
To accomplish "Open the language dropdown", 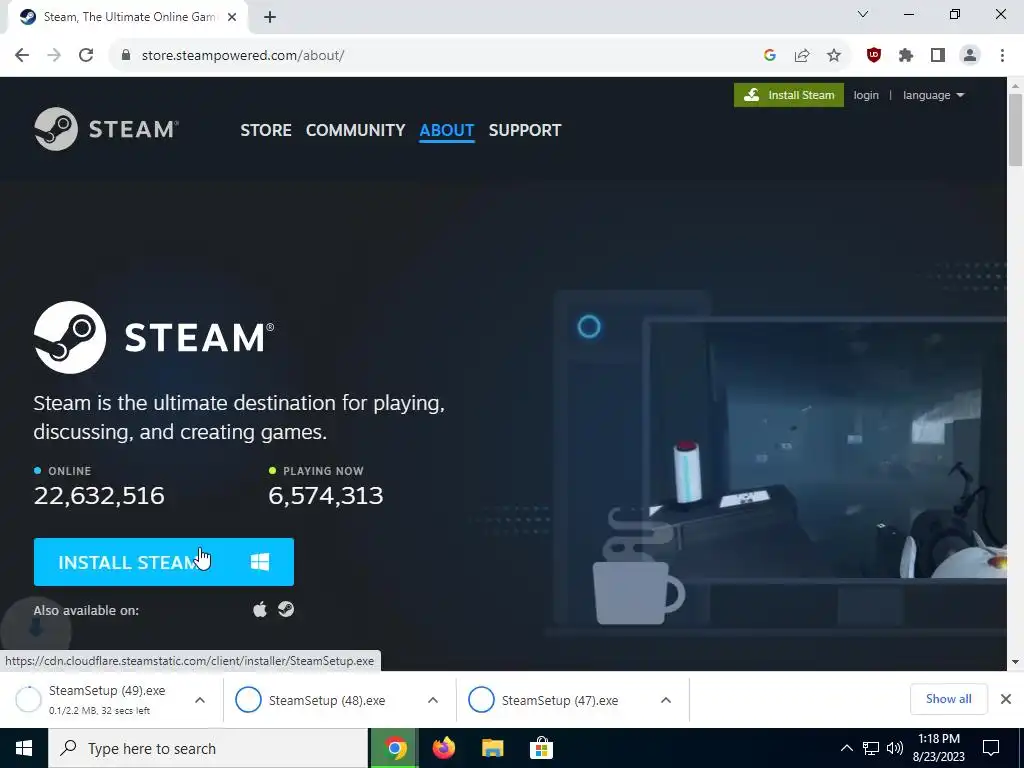I will pos(933,95).
